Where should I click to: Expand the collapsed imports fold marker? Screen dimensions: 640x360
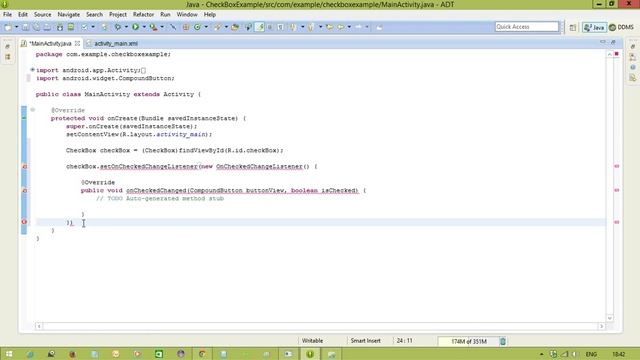32,70
